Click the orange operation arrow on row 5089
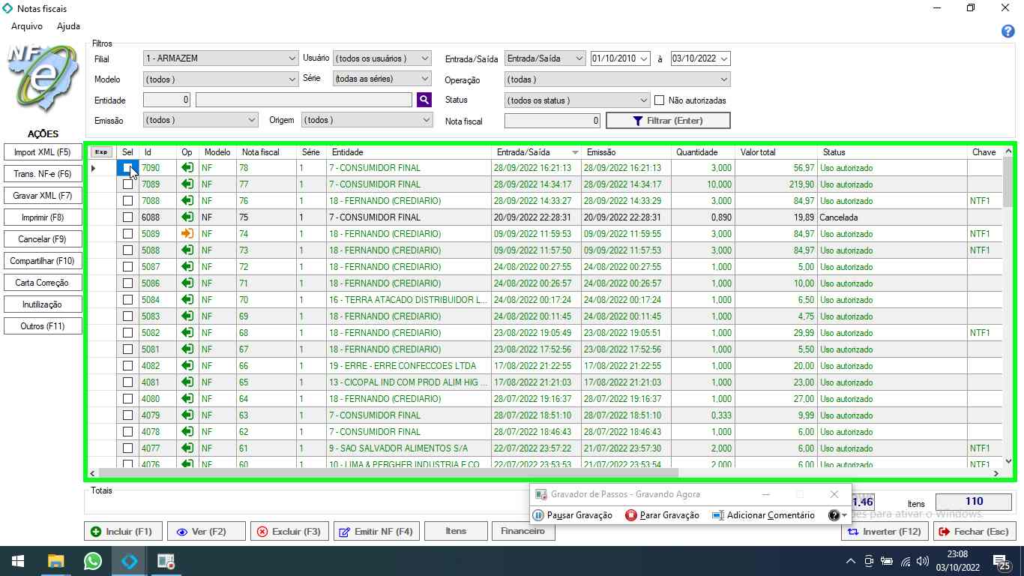The width and height of the screenshot is (1024, 576). 187,234
